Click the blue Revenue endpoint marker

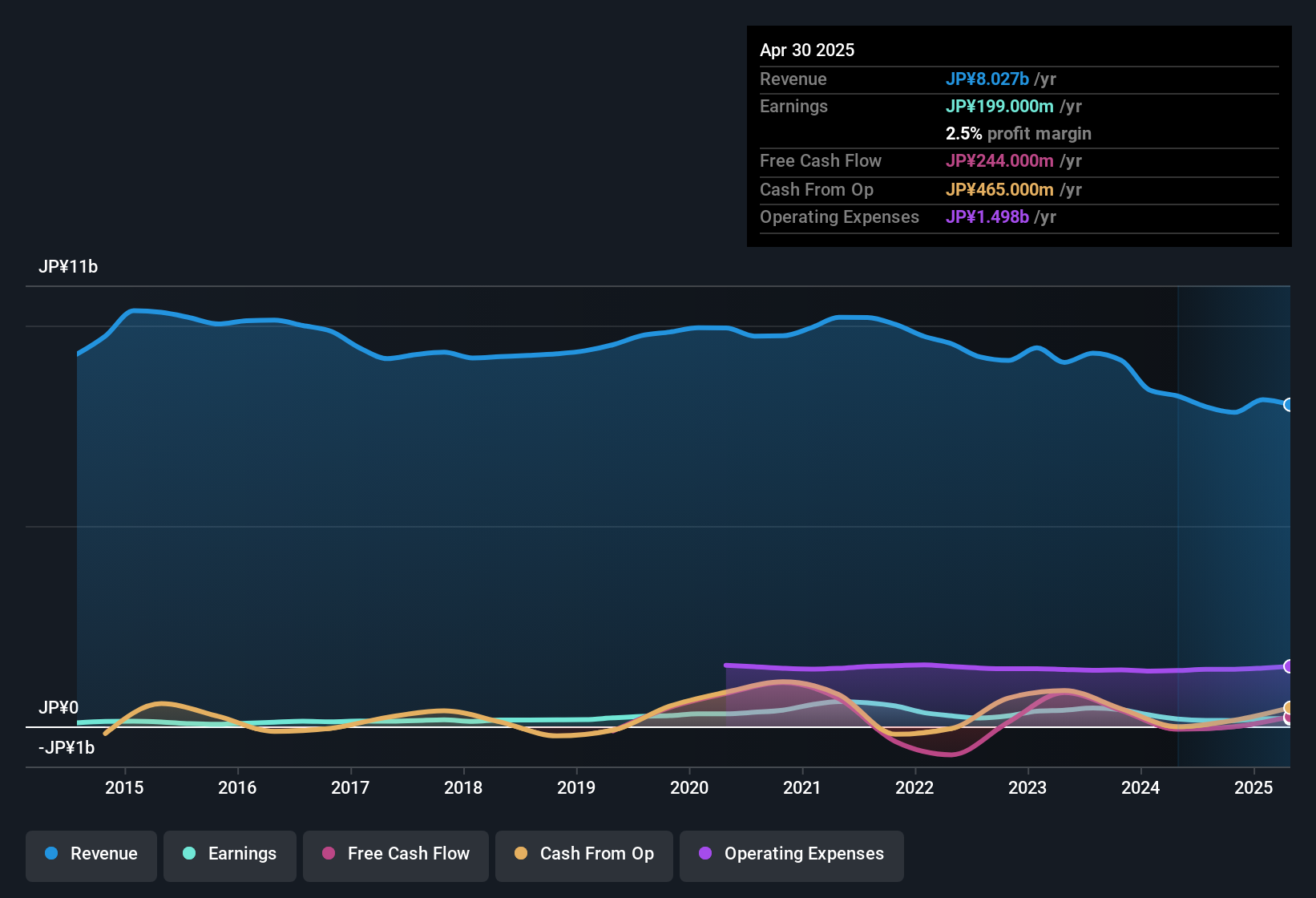point(1288,405)
